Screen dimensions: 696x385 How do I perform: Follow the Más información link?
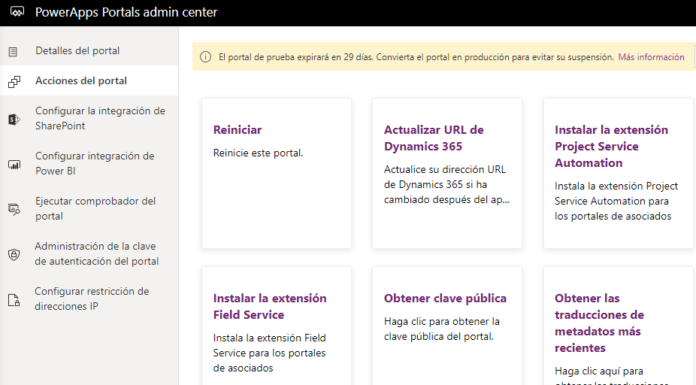coord(651,57)
